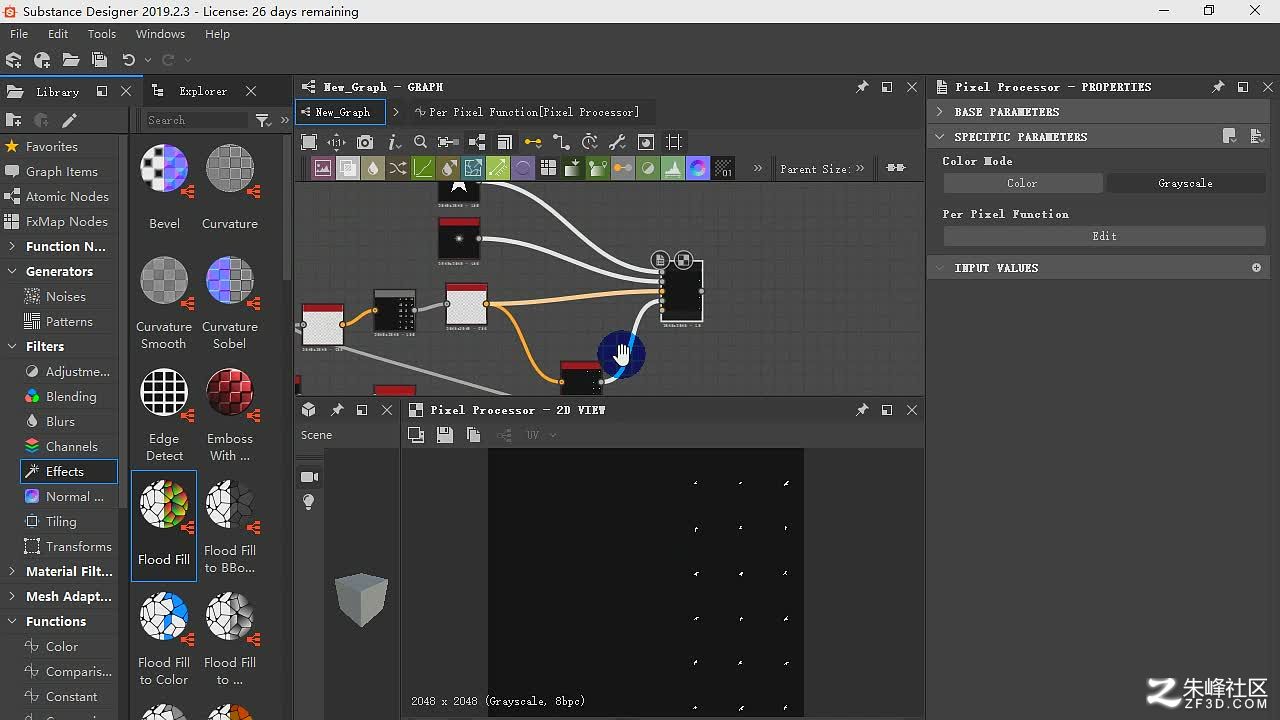1280x720 pixels.
Task: Open the Edit menu
Action: (x=58, y=34)
